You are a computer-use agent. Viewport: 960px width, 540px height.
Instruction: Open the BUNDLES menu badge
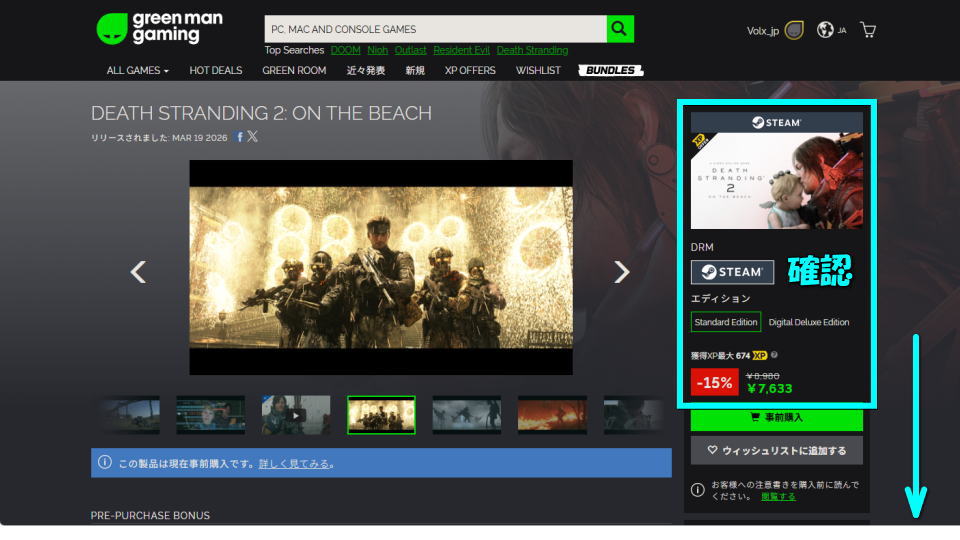(x=610, y=70)
